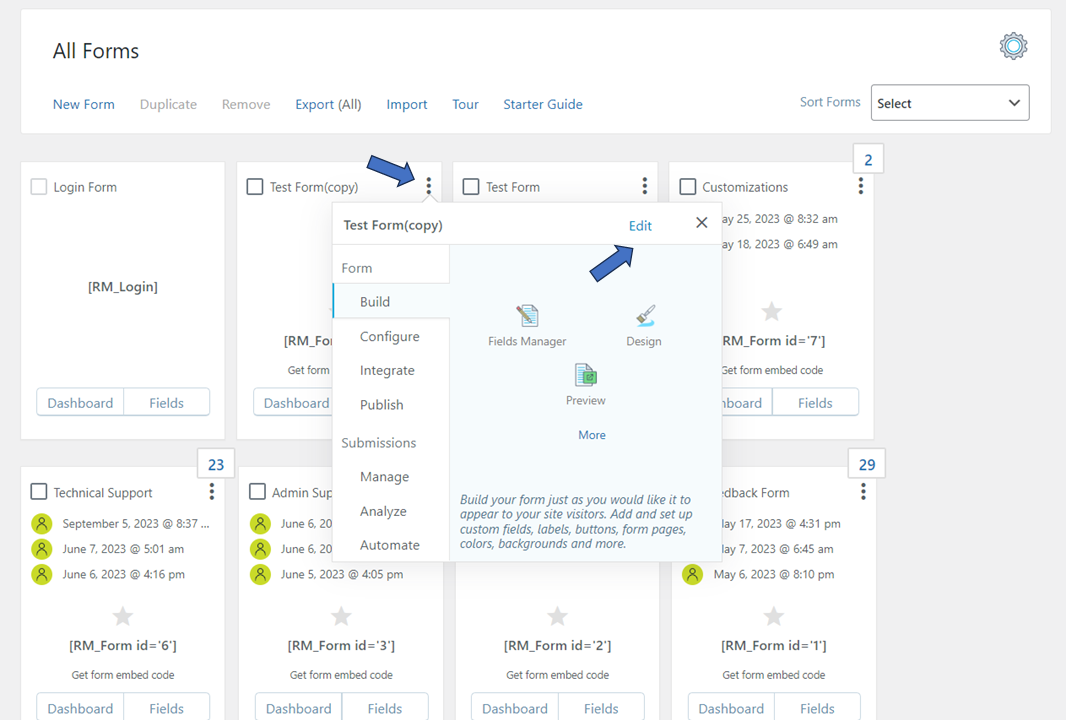
Task: Select Analyze under Submissions
Action: coord(383,511)
